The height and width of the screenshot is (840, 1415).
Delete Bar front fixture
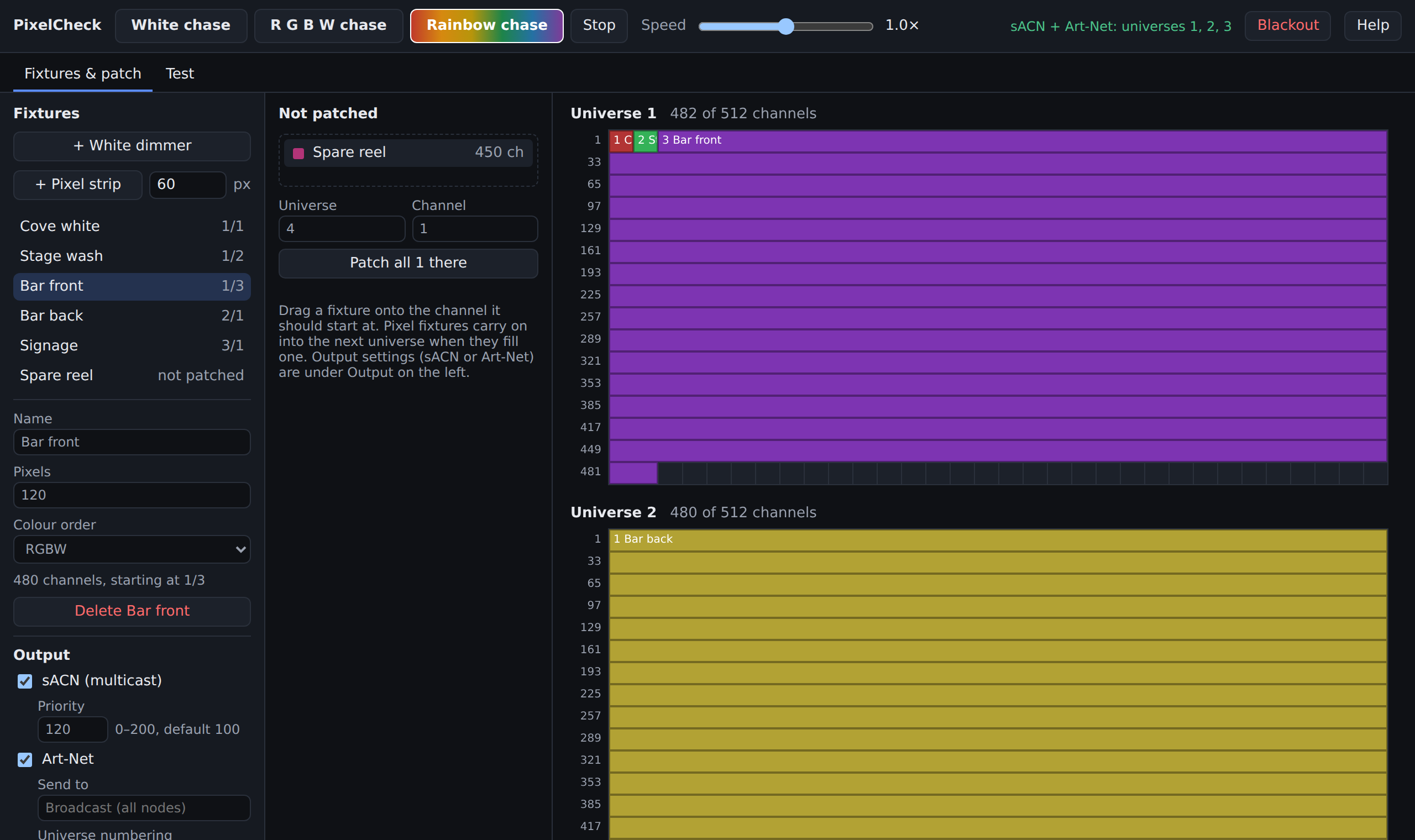click(x=132, y=611)
